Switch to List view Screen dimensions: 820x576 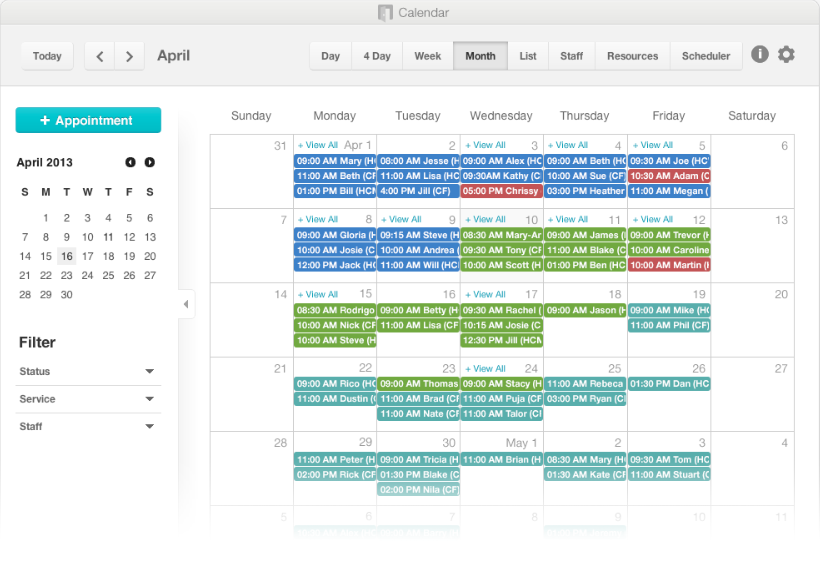(528, 56)
